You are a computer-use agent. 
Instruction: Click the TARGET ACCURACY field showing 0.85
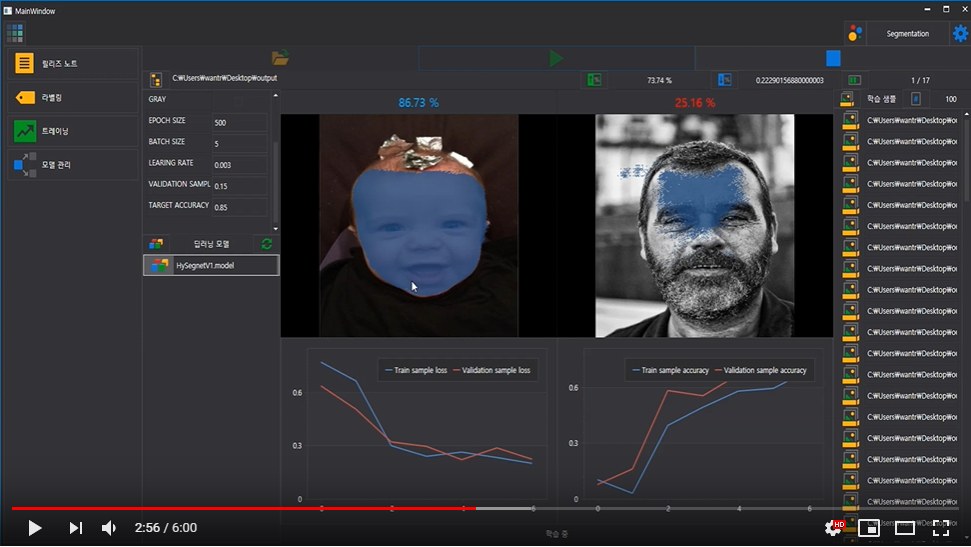[240, 206]
